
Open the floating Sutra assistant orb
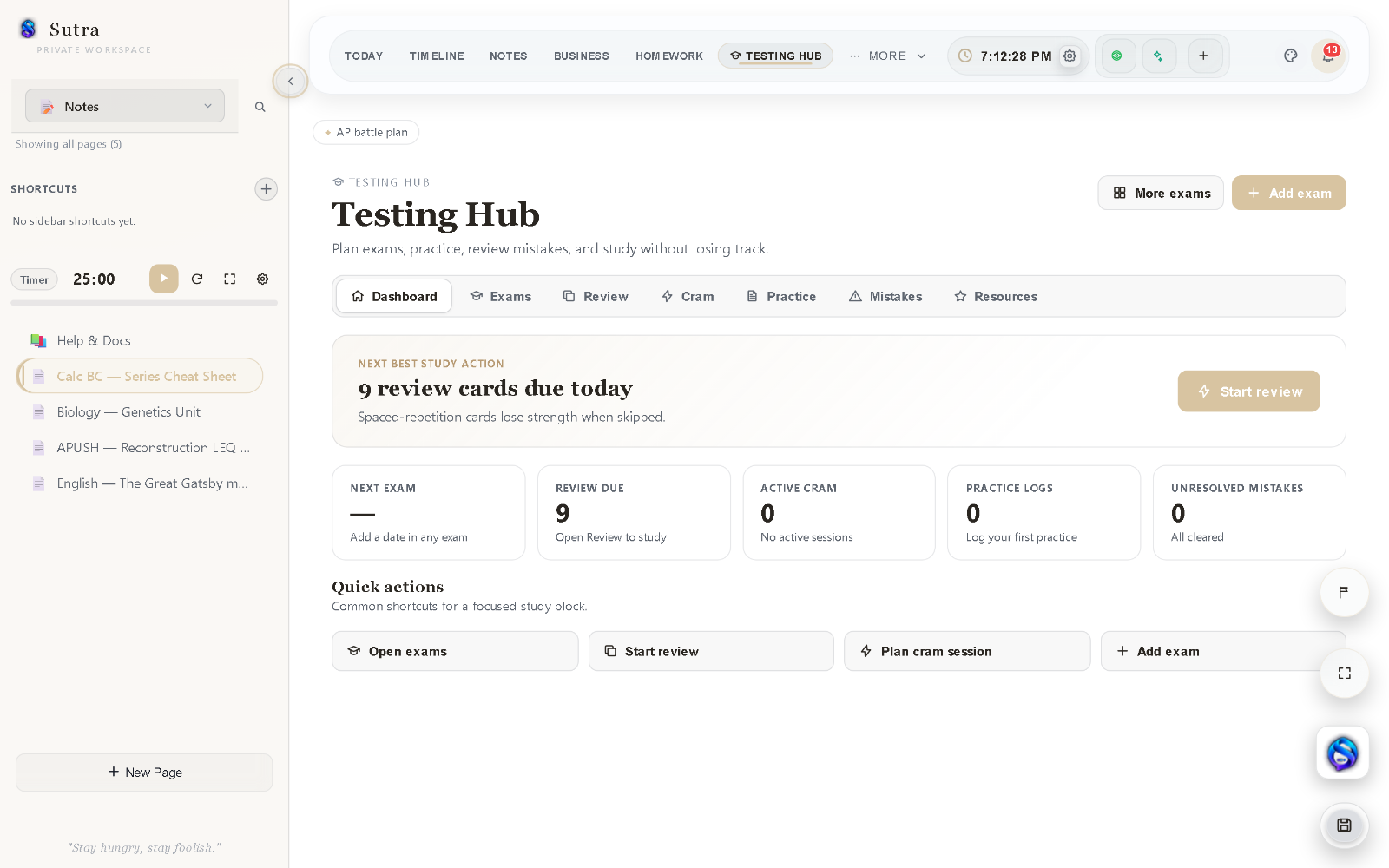point(1342,753)
